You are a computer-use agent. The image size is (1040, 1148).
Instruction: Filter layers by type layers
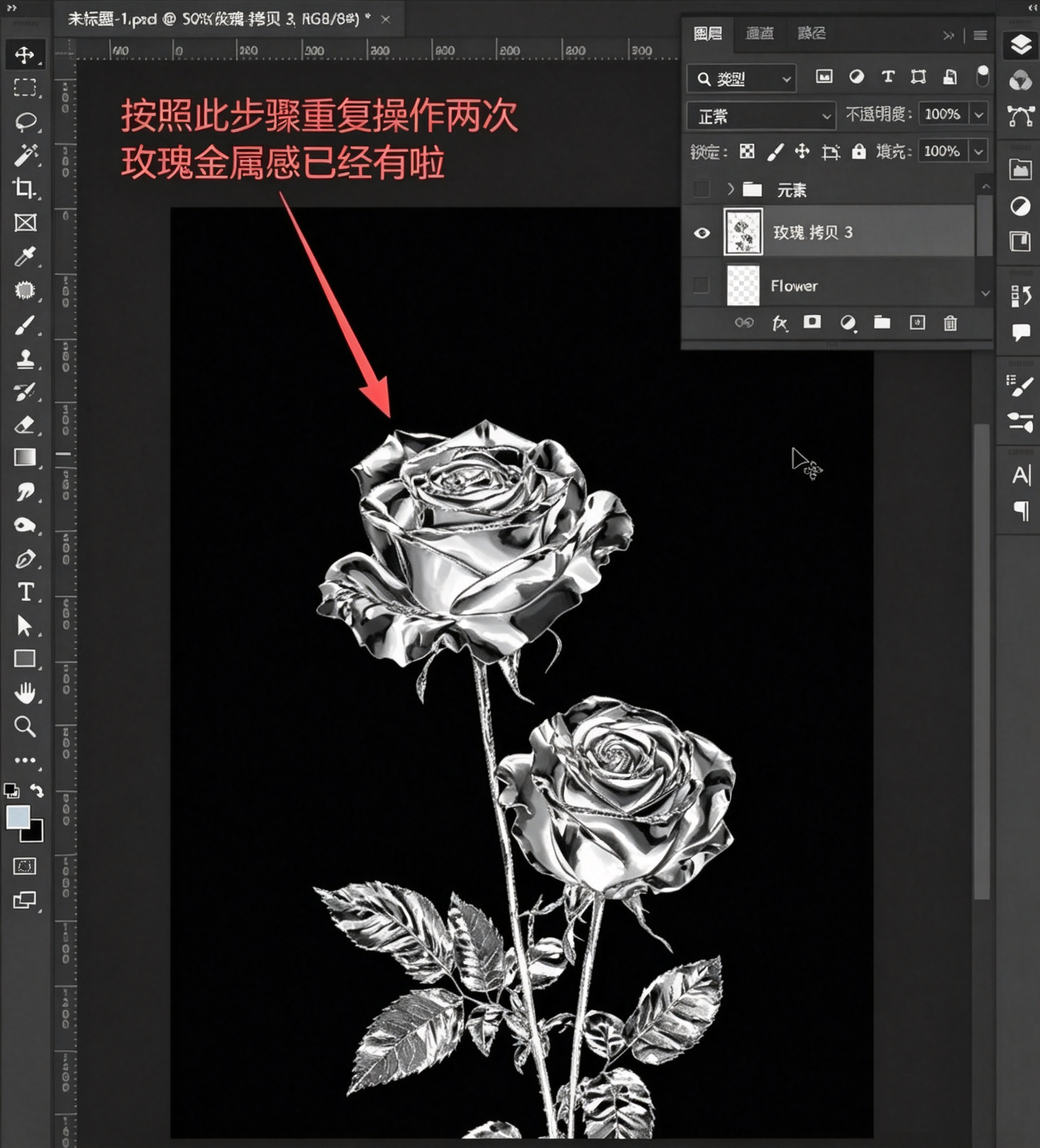pos(888,76)
